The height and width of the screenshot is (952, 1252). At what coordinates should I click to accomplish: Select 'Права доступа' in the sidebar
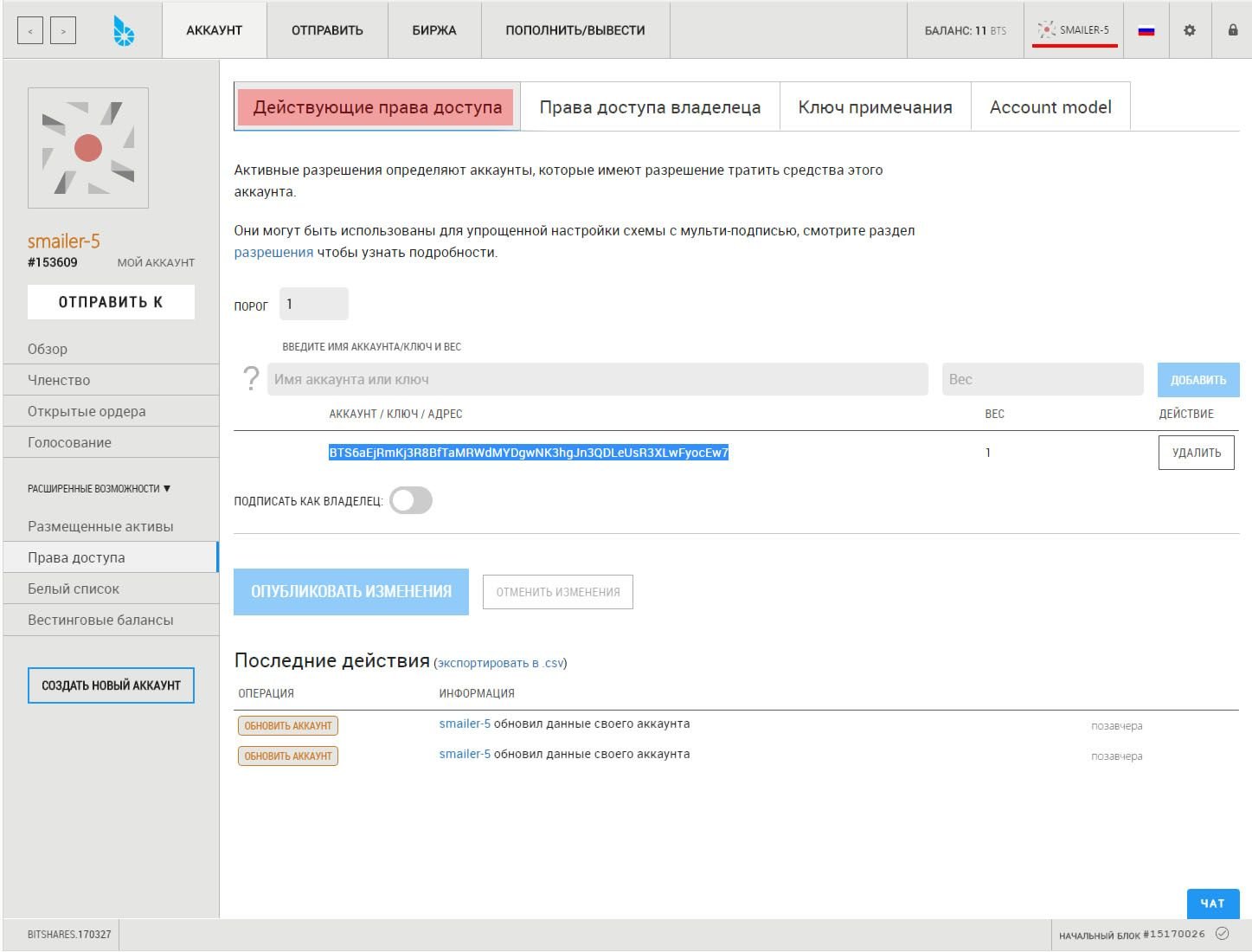tap(111, 557)
